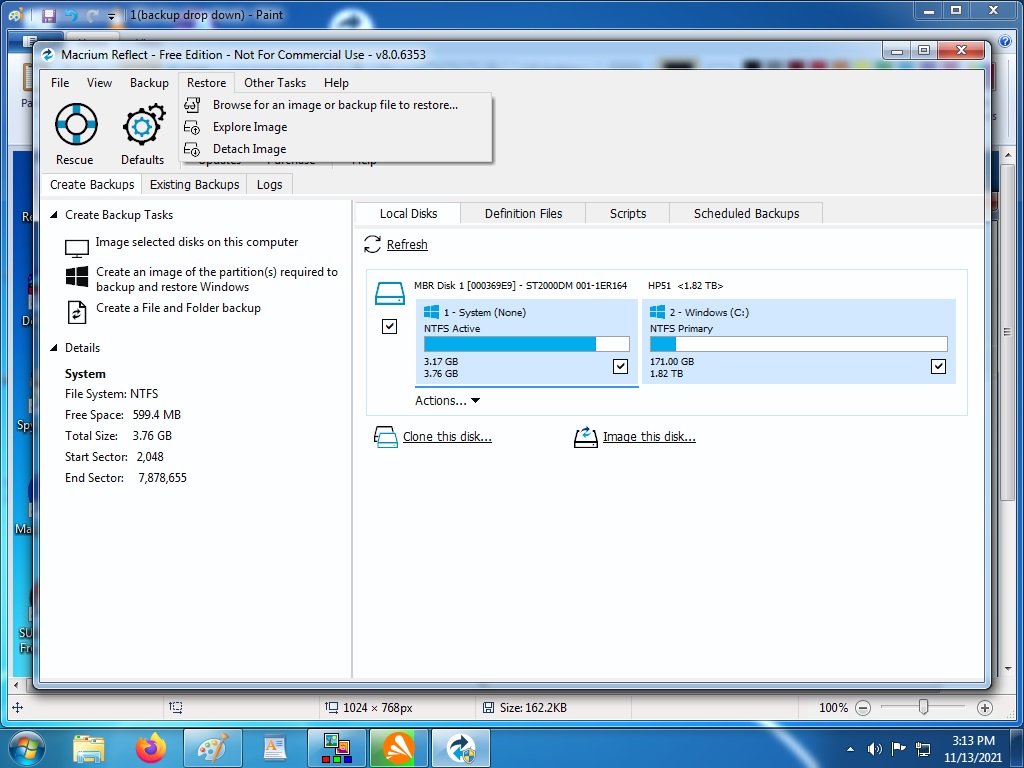
Task: Click the volume speaker tray icon
Action: [x=874, y=749]
